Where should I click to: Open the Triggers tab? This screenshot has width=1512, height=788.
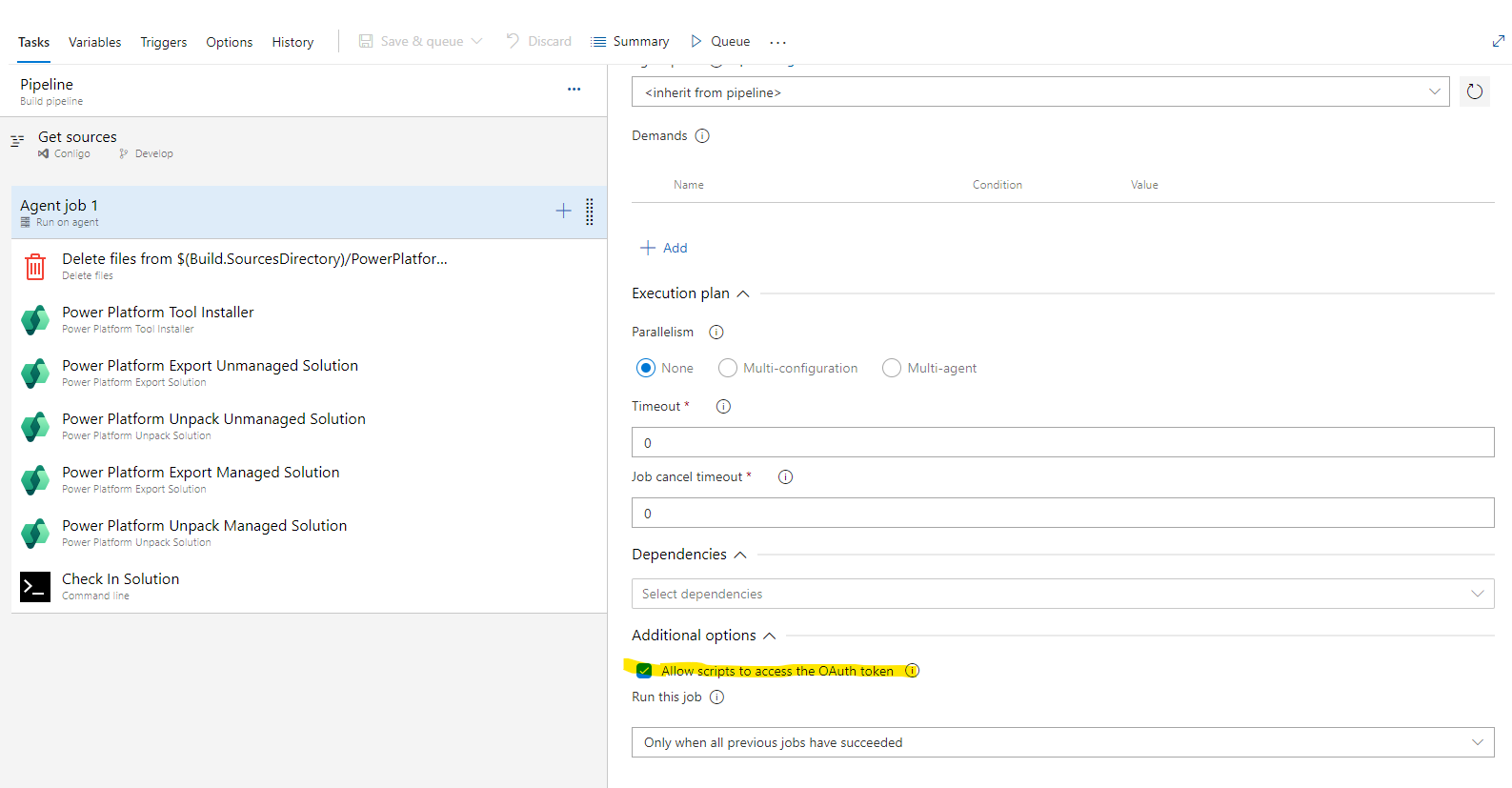click(163, 42)
